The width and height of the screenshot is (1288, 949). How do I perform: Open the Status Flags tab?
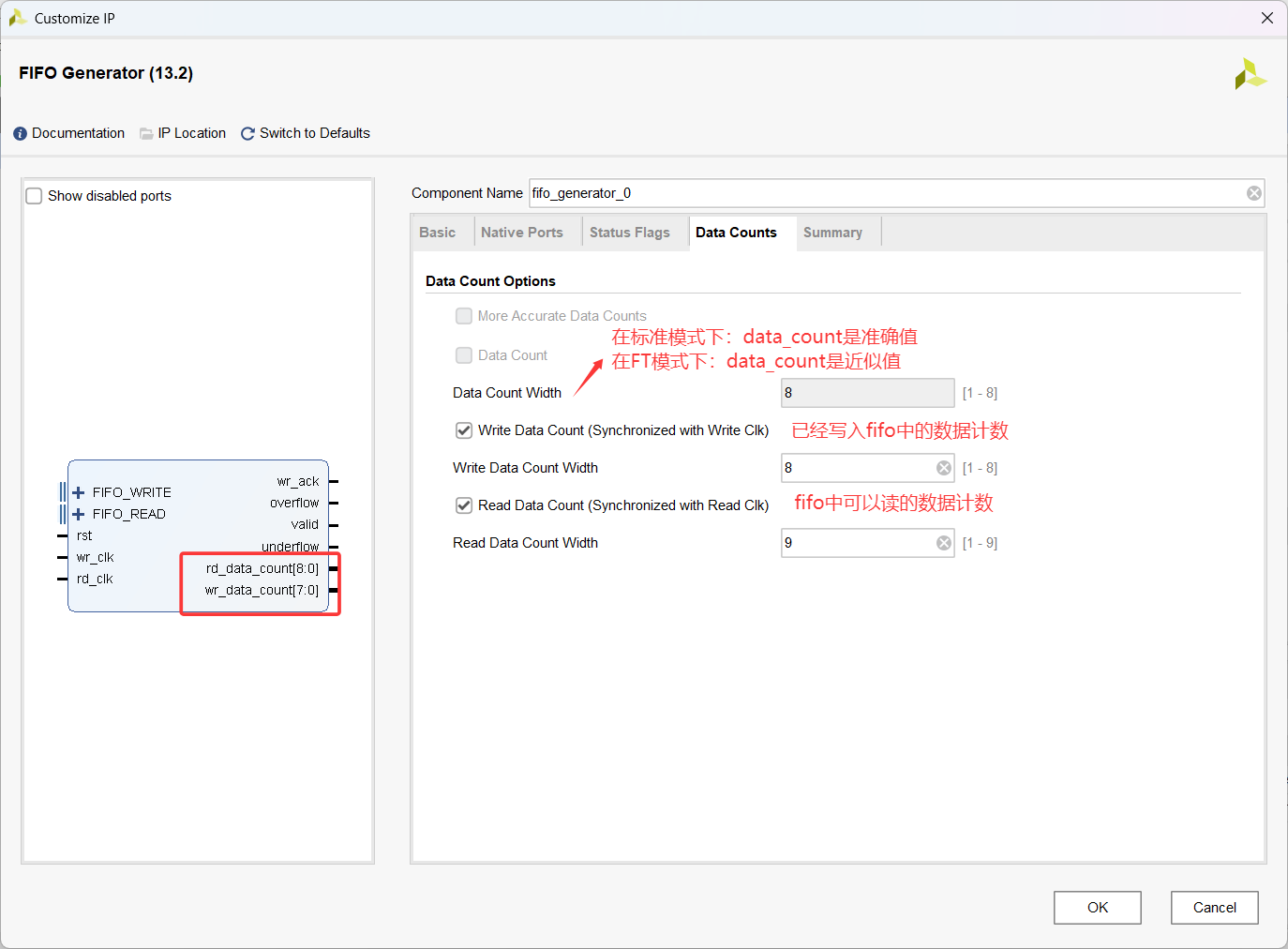click(630, 233)
